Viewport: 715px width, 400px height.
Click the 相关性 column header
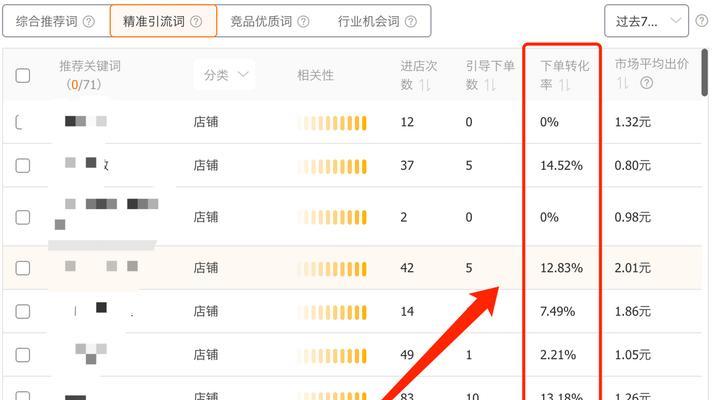pos(315,75)
